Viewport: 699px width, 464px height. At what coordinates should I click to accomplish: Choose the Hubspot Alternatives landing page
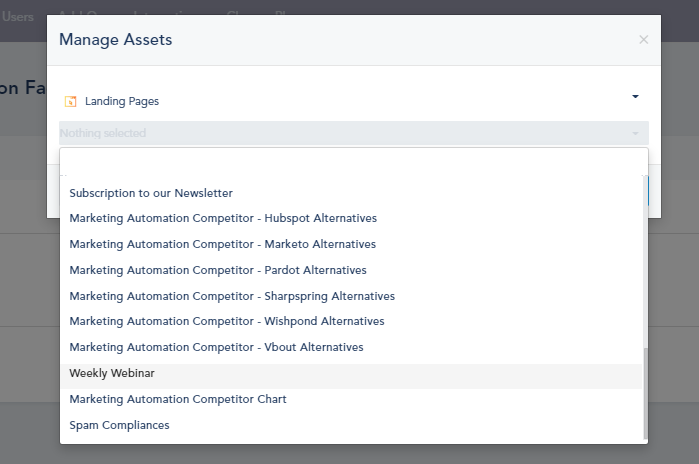pyautogui.click(x=223, y=218)
